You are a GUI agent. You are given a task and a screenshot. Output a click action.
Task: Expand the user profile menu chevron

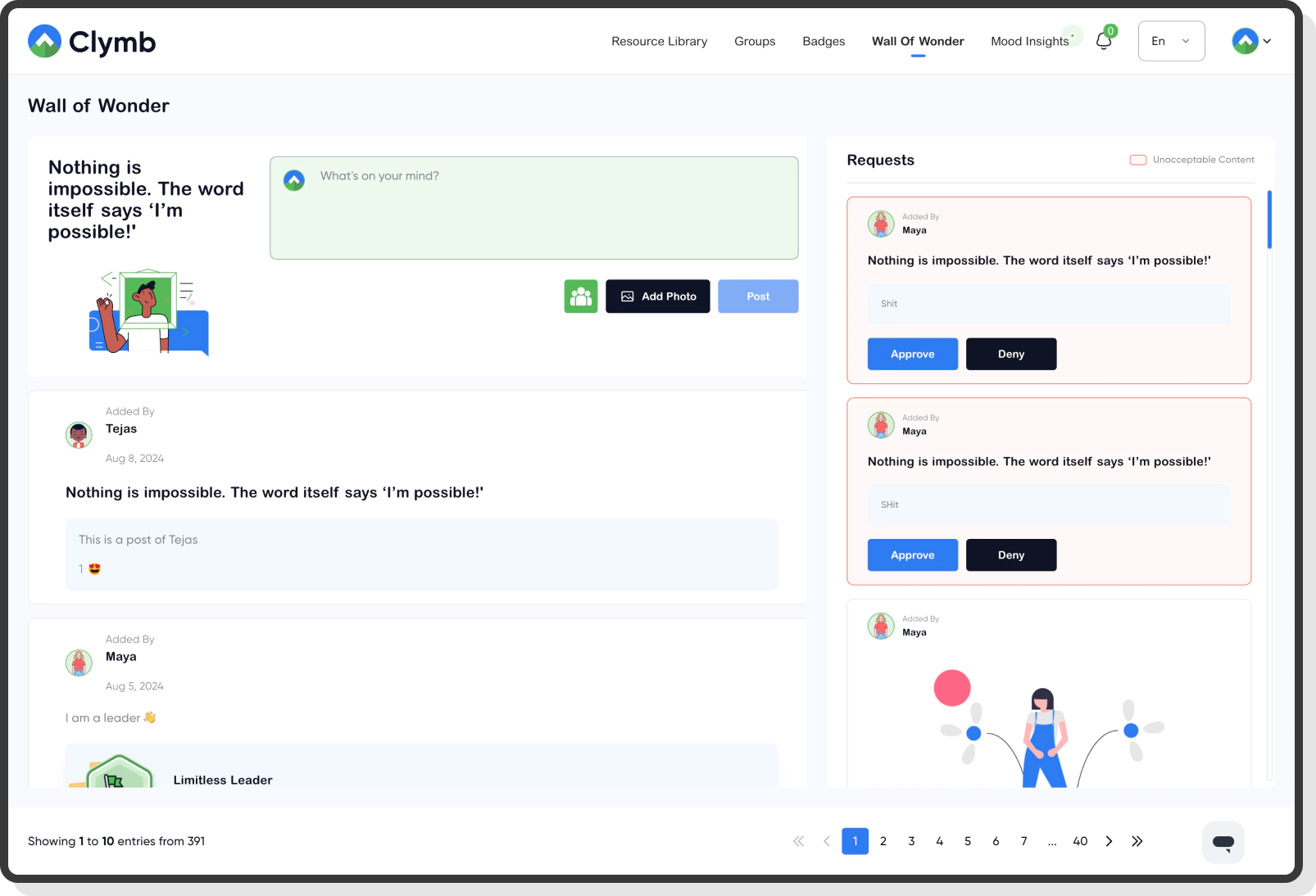[1267, 41]
